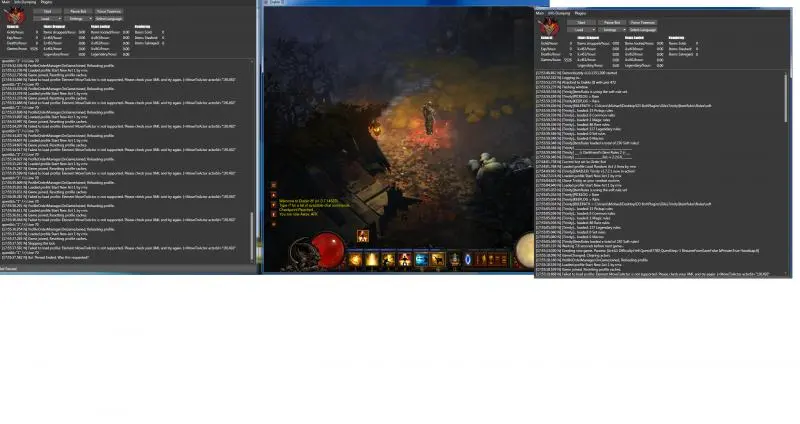
Task: Click Demonbuddy logo in right bot window
Action: [549, 27]
